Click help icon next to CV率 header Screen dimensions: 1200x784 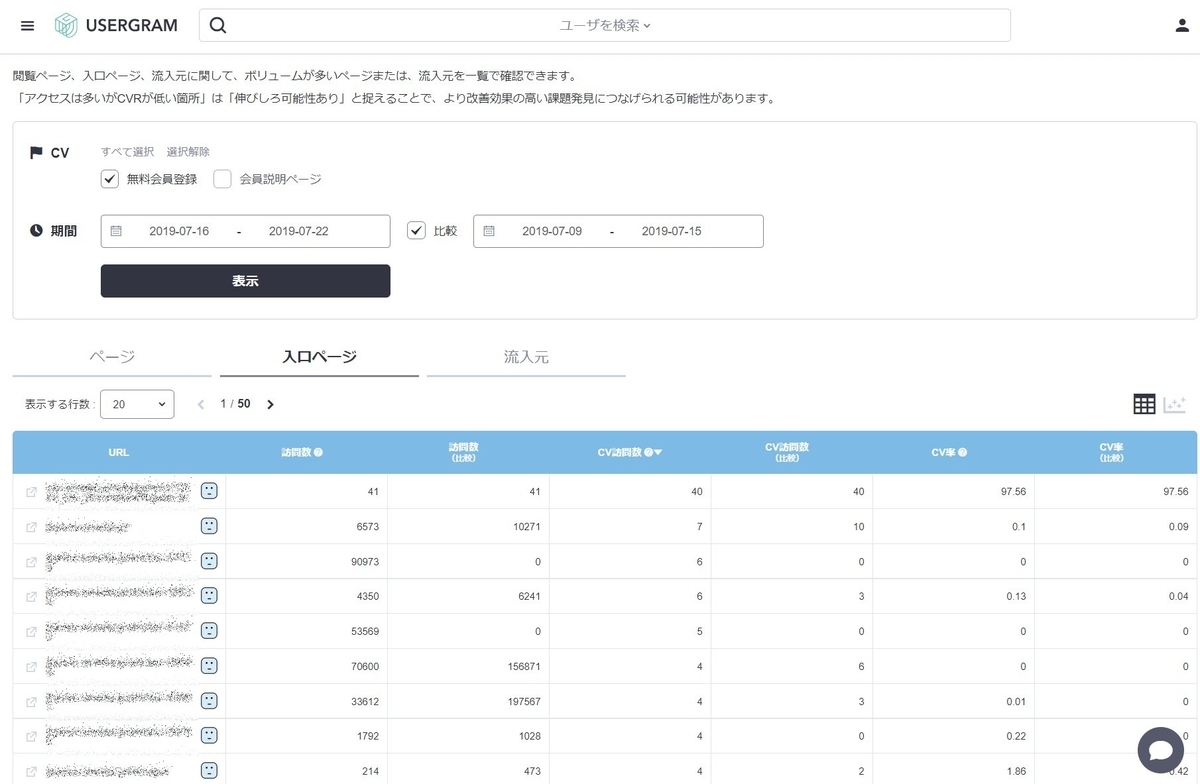point(962,452)
